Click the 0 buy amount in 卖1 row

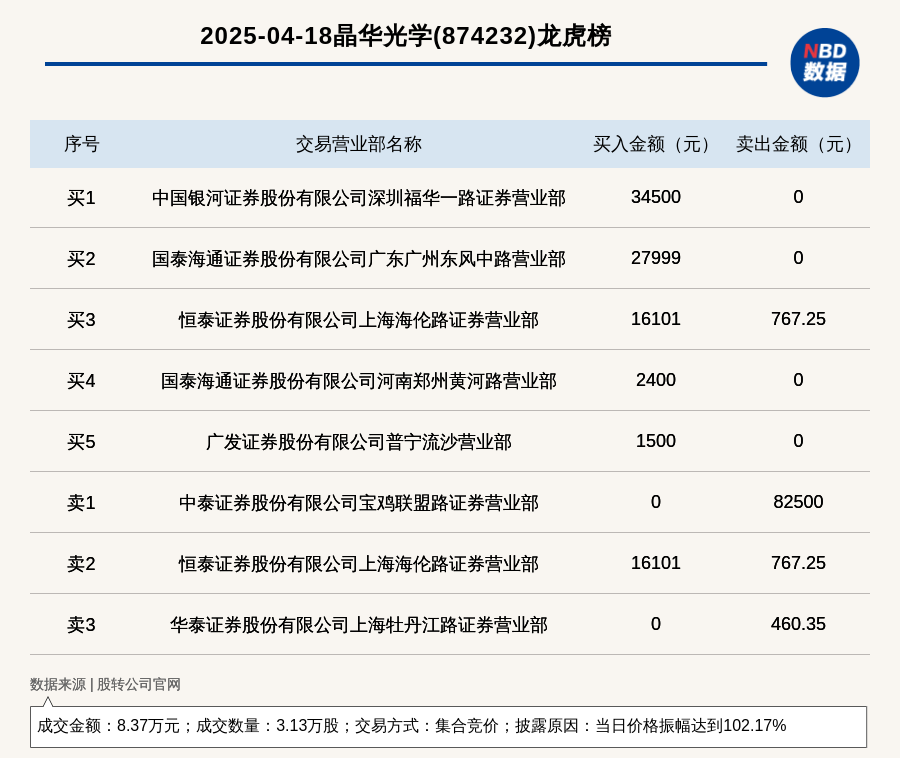click(x=655, y=502)
